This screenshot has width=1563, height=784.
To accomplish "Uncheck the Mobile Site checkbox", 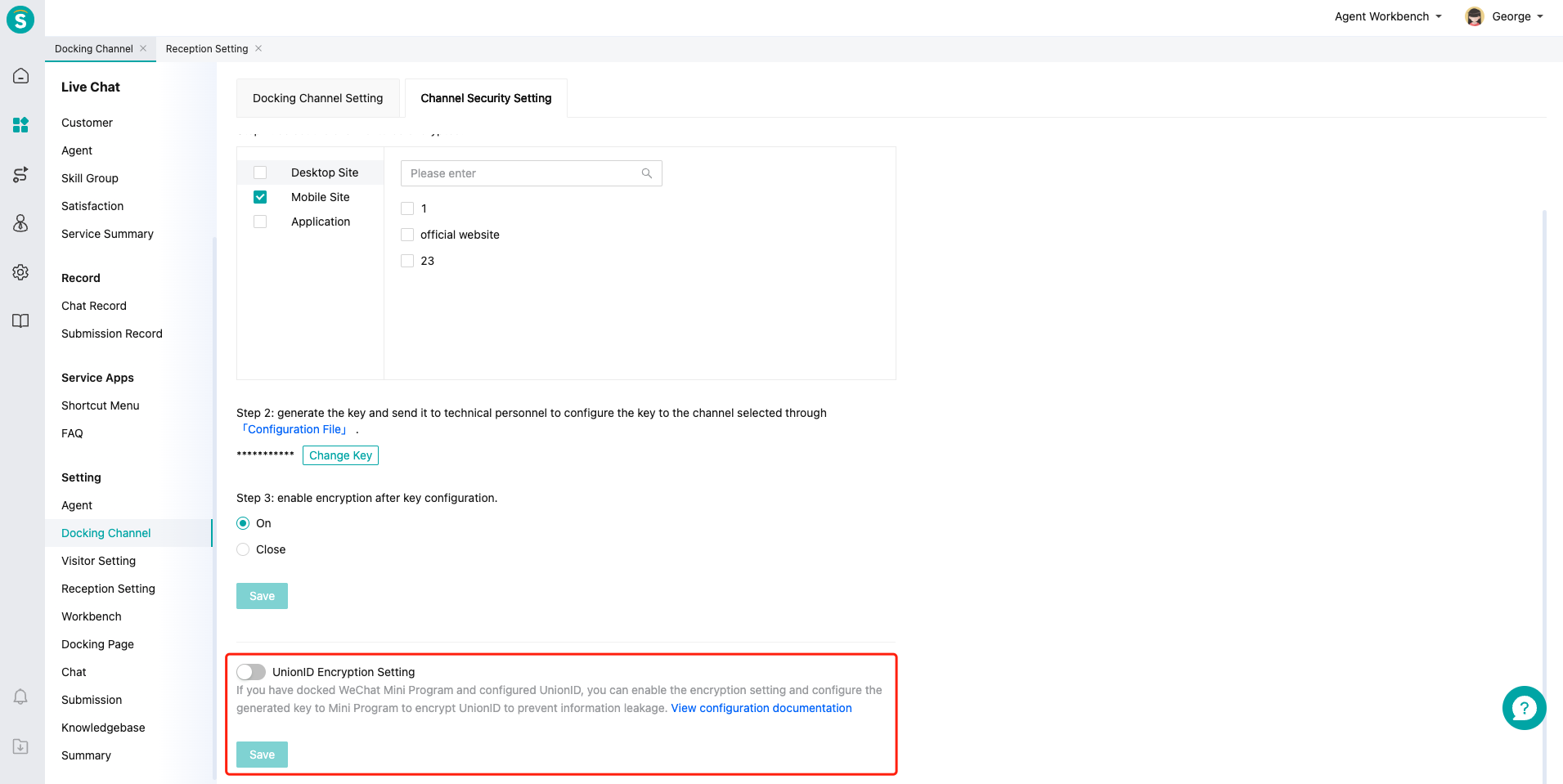I will point(260,197).
